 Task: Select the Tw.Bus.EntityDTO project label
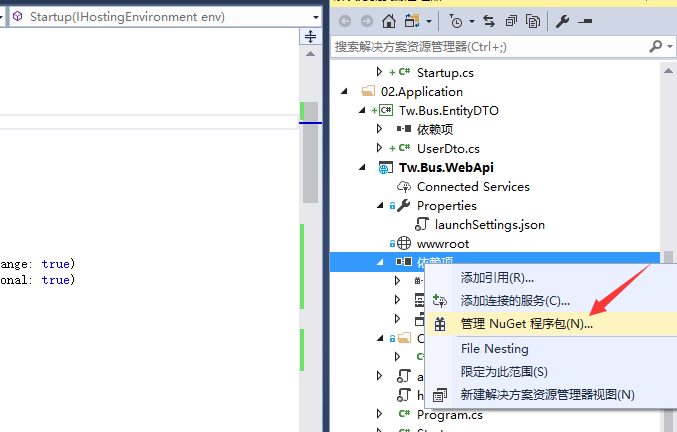pos(449,110)
